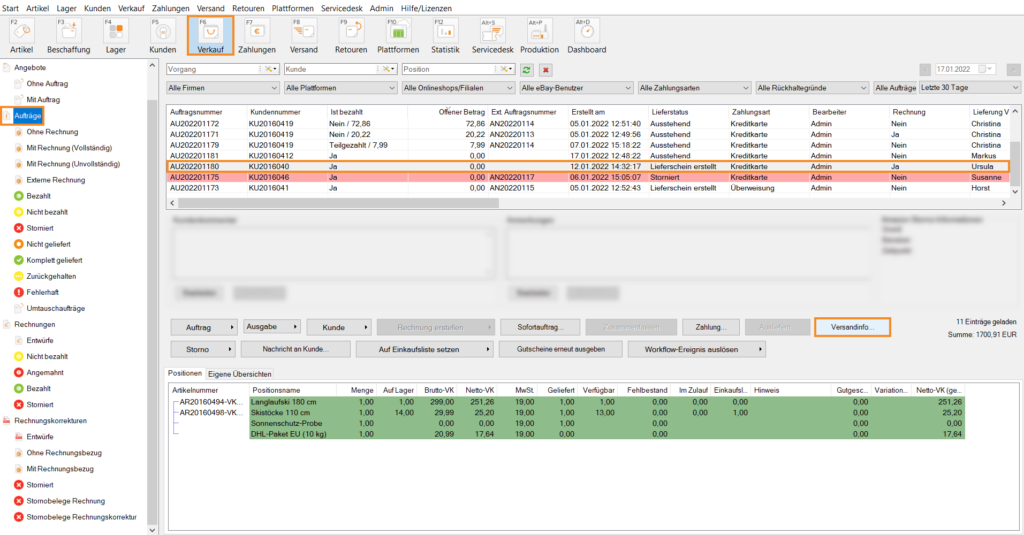Expand the Alle Firmen dropdown
Viewport: 1024px width, 535px height.
[223, 88]
